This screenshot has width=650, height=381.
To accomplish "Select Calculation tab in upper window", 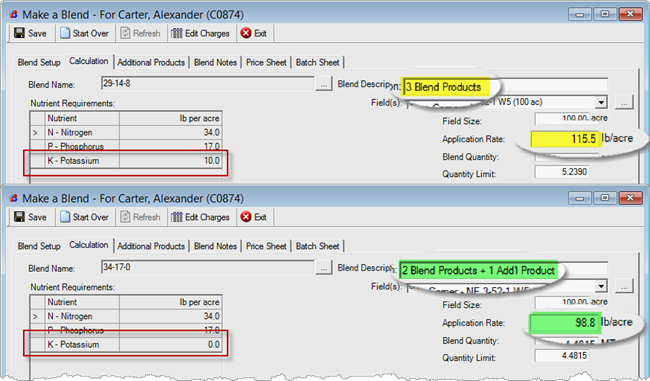I will (x=89, y=61).
